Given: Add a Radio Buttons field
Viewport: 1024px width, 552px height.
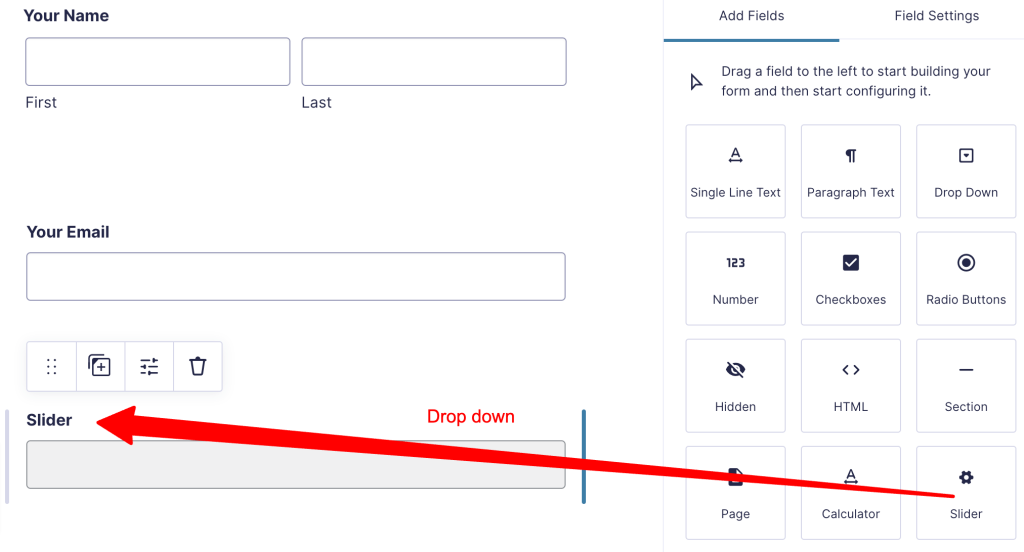Looking at the screenshot, I should 966,278.
